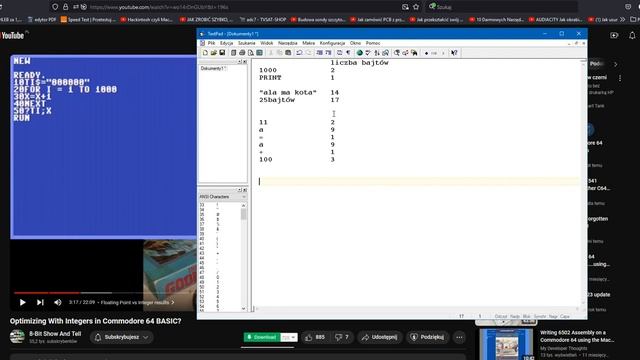Image resolution: width=640 pixels, height=360 pixels.
Task: Open chapter "Floating Point vs Integer results"
Action: 137,302
